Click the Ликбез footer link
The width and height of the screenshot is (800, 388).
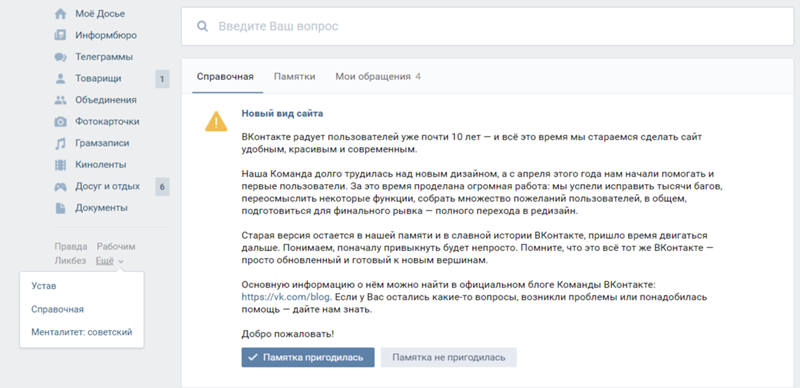pyautogui.click(x=70, y=261)
